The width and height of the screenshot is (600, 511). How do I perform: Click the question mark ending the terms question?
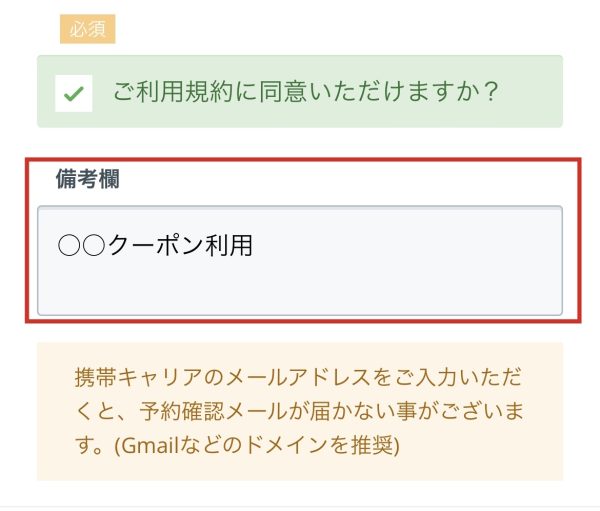click(487, 92)
